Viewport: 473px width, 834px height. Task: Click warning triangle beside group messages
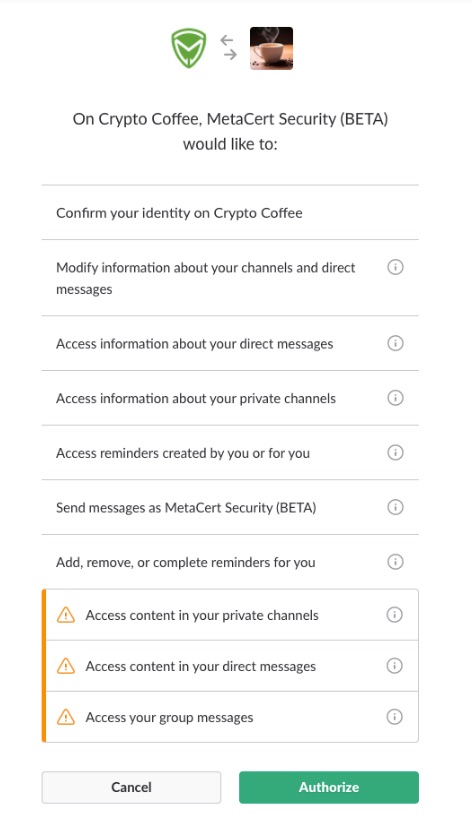click(x=66, y=718)
